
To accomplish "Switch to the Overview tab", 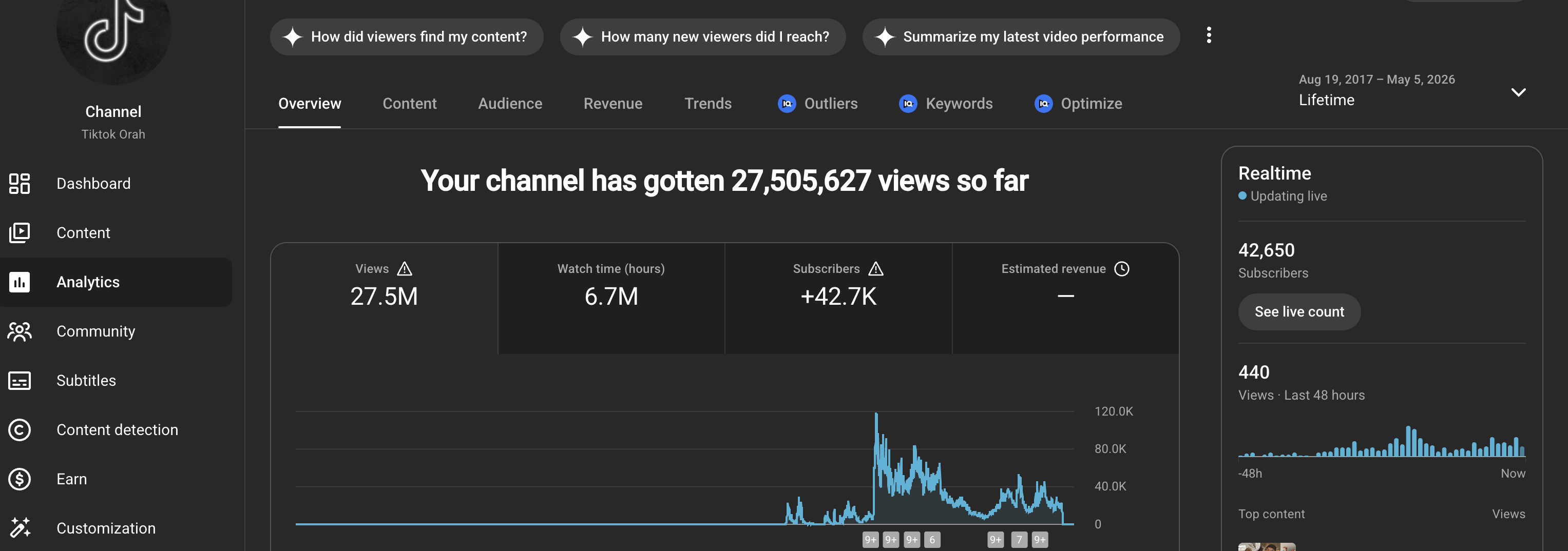I will (309, 104).
